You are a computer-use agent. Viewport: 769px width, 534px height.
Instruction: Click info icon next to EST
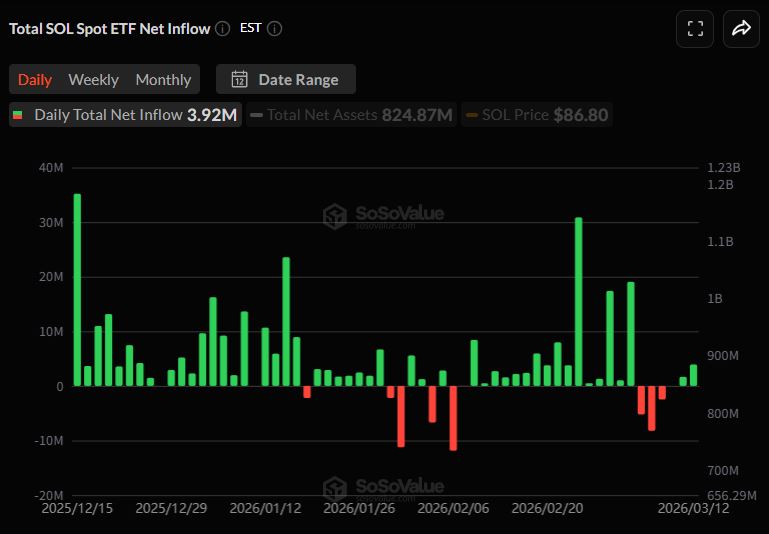274,29
